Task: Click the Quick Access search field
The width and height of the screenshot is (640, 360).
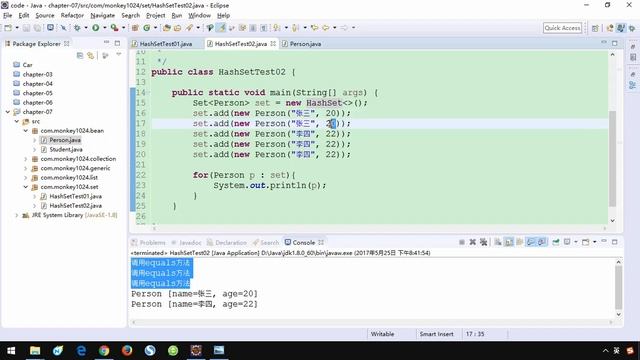Action: tap(562, 28)
